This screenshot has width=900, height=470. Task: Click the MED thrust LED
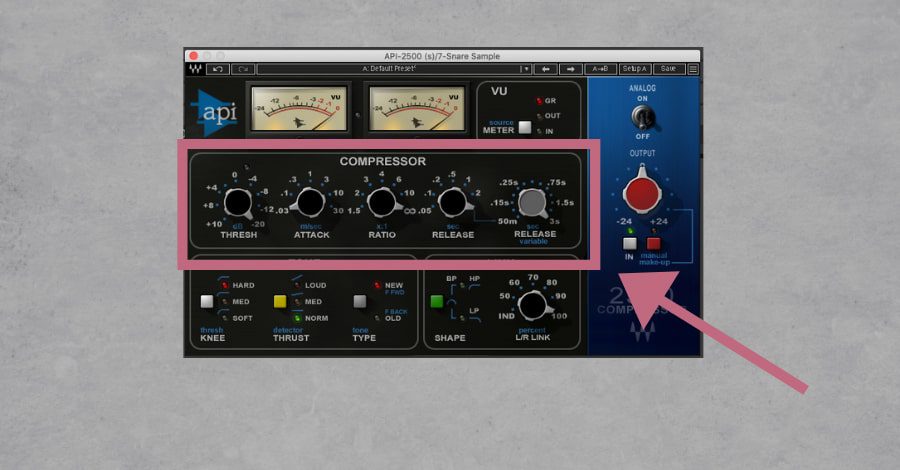point(297,301)
